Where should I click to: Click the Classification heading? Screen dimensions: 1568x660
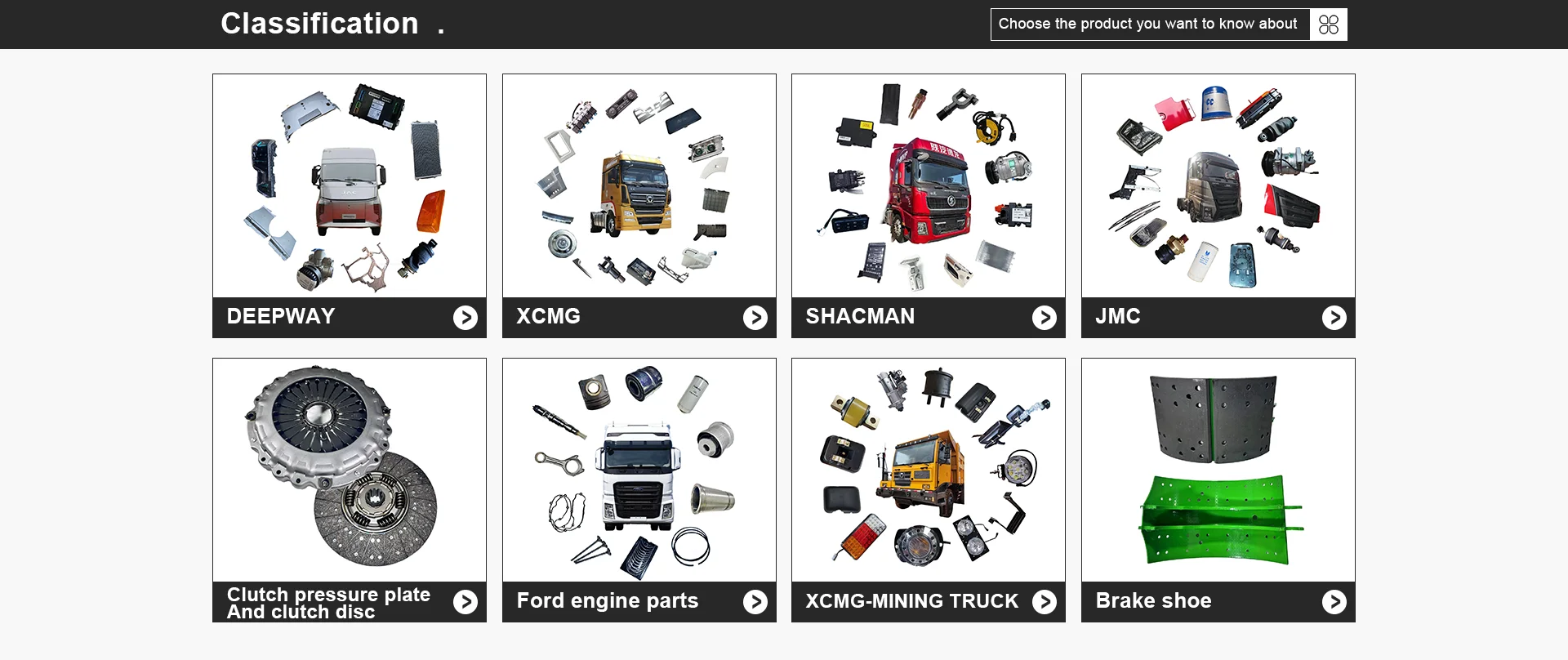(319, 24)
